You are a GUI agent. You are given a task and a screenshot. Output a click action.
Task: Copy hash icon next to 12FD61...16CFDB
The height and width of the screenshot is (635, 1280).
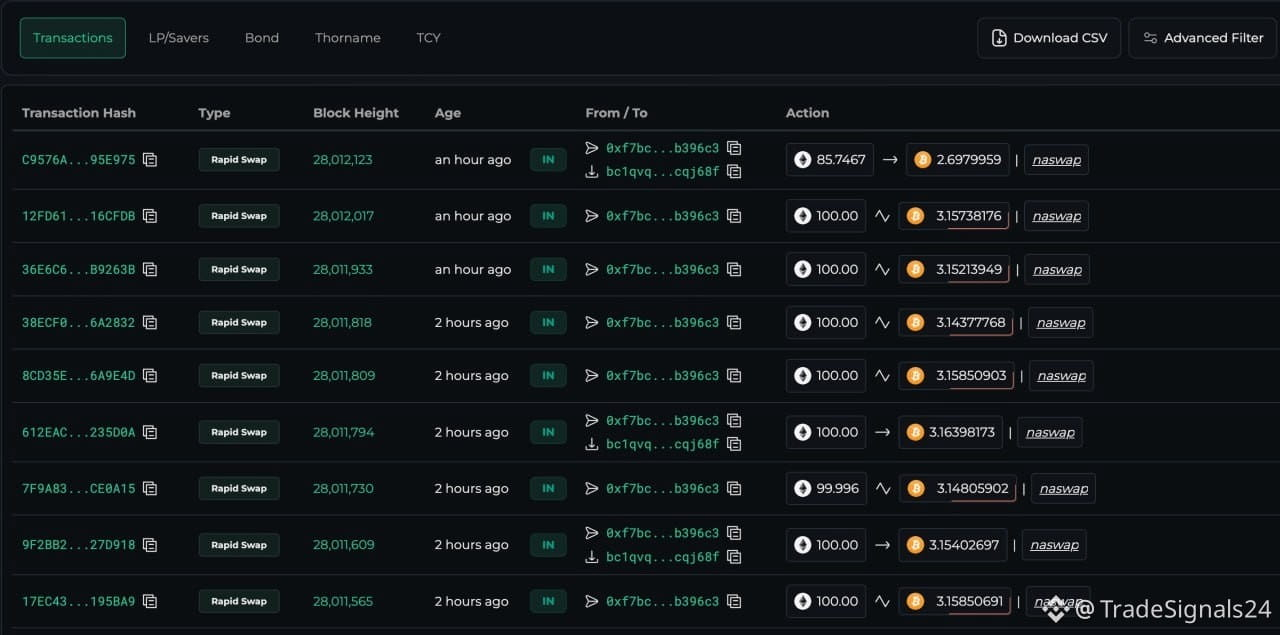[150, 216]
